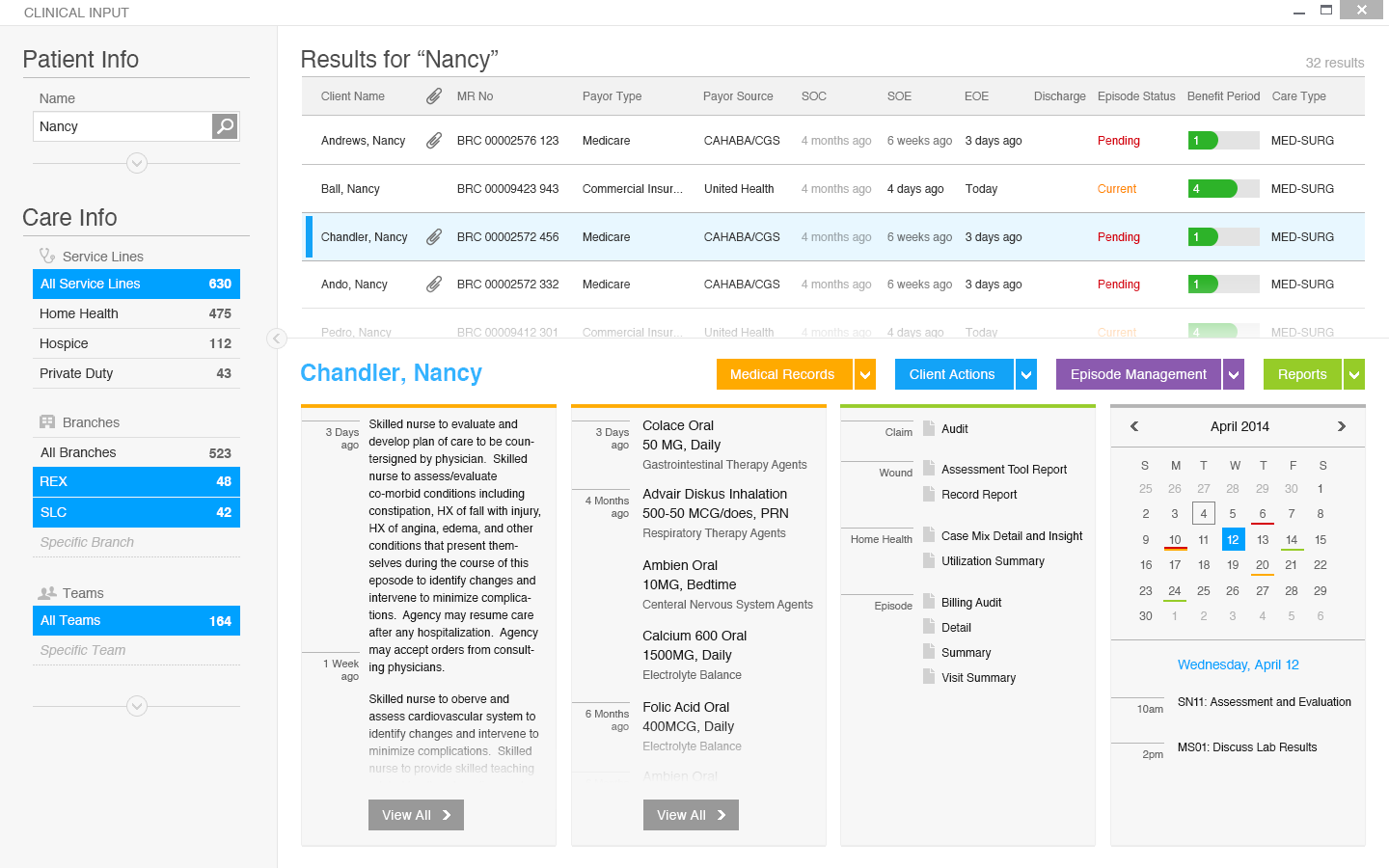
Task: Collapse the left sidebar panel arrow
Action: (x=277, y=339)
